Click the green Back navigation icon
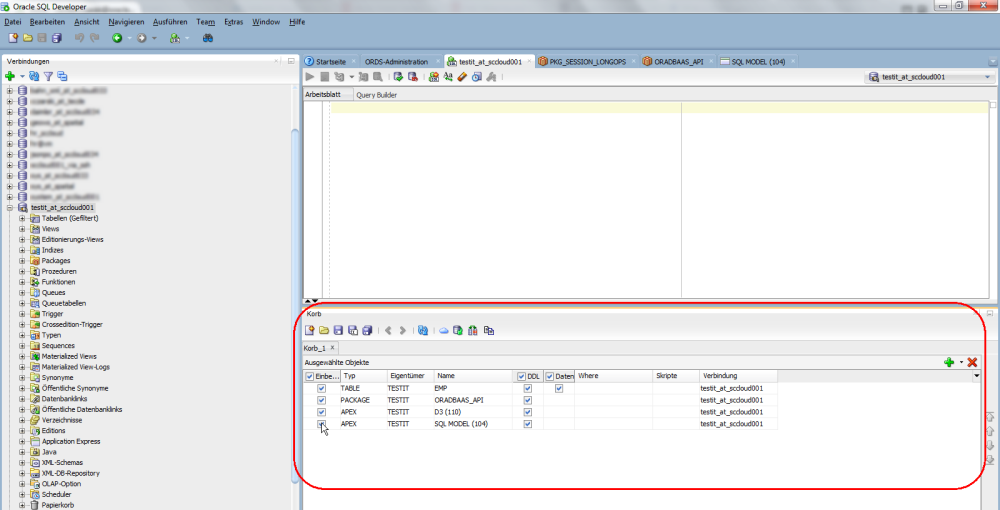 (x=117, y=38)
